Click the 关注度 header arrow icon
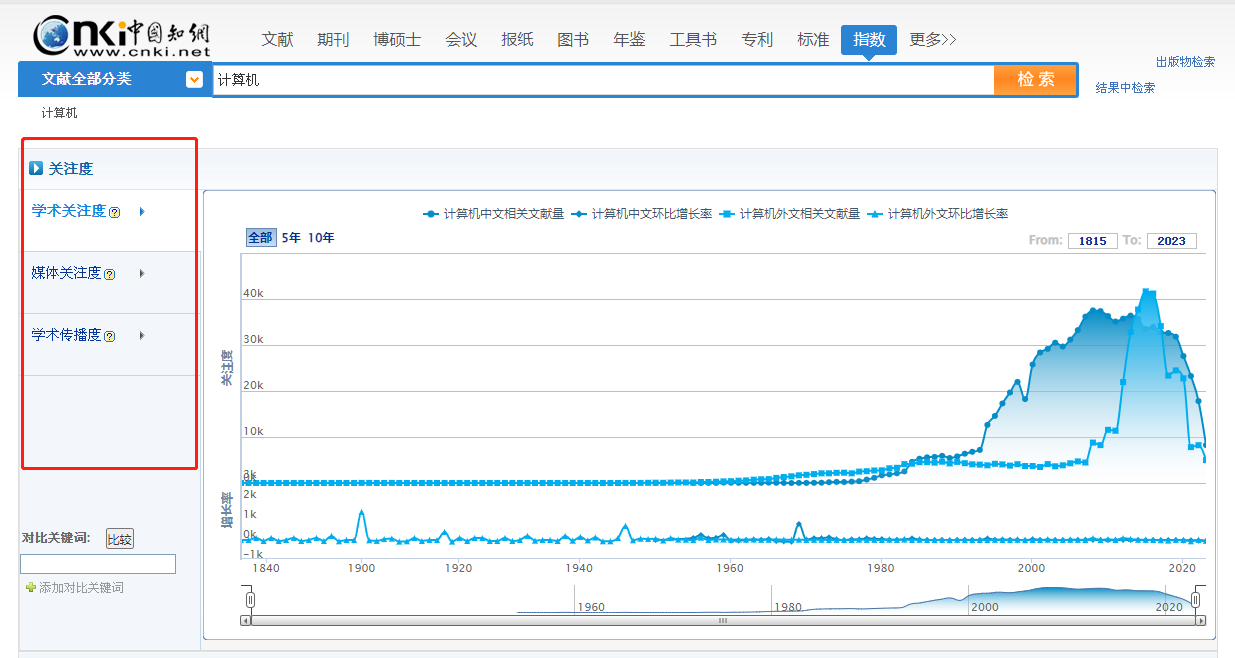This screenshot has width=1235, height=658. tap(36, 169)
